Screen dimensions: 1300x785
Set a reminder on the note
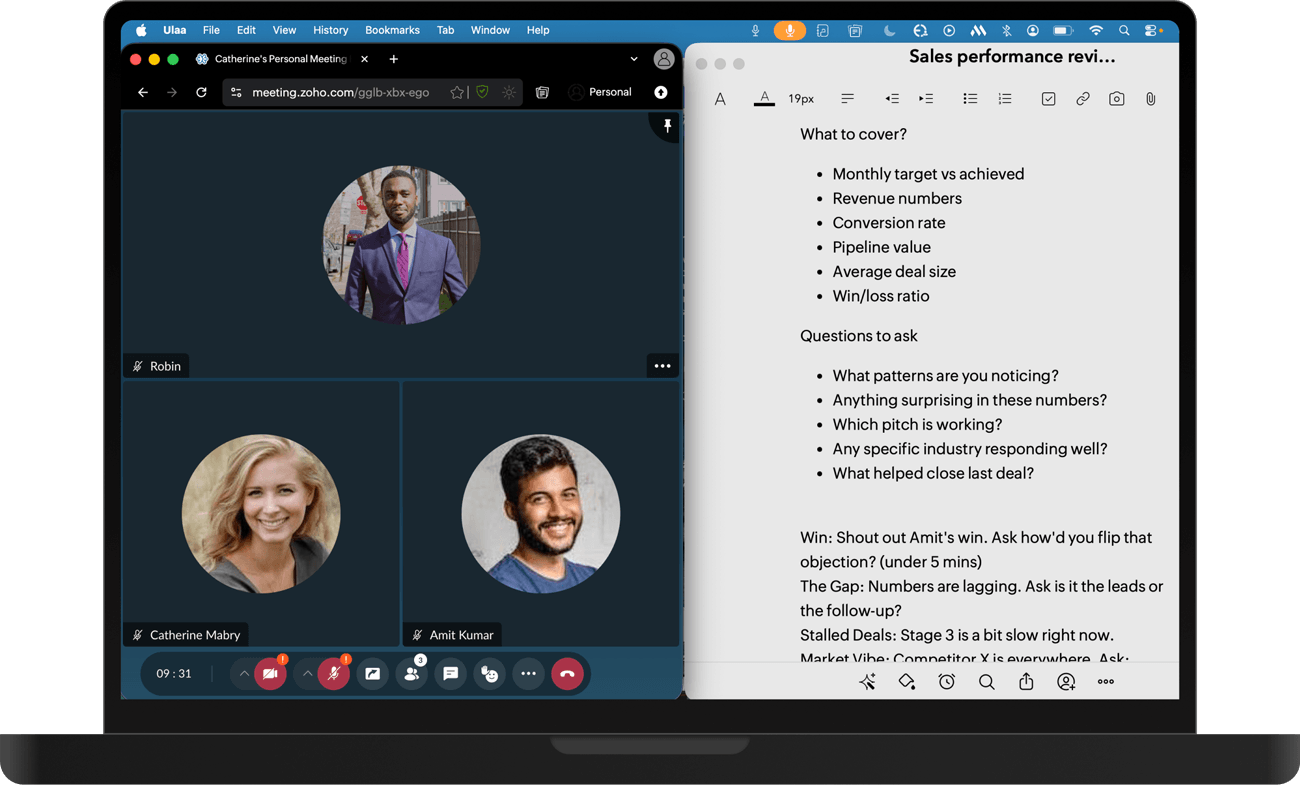pyautogui.click(x=946, y=681)
